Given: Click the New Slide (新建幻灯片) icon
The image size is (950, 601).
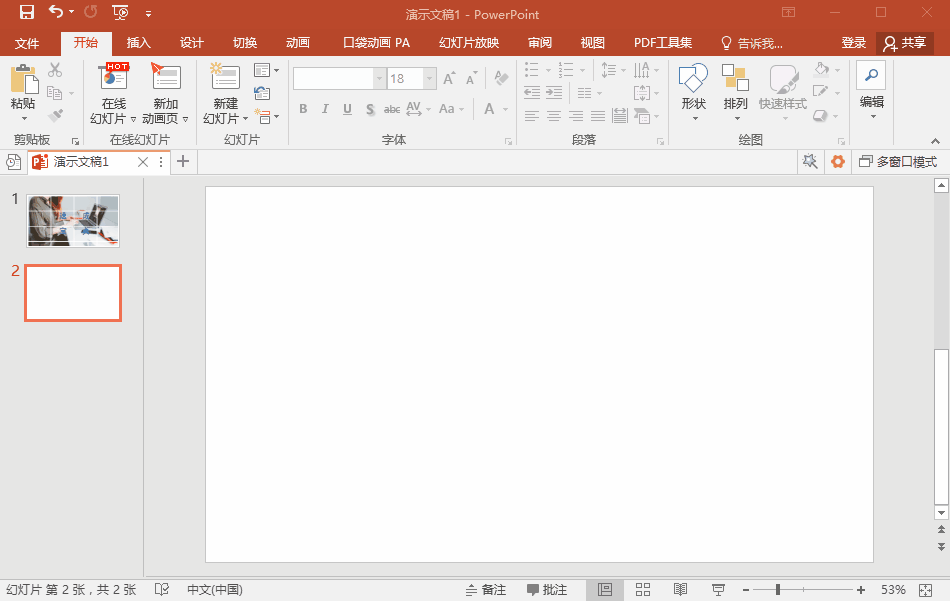Looking at the screenshot, I should click(x=225, y=78).
